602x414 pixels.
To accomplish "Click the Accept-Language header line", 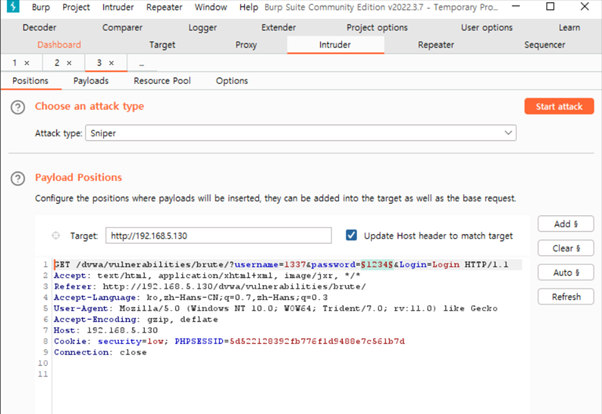I will tap(191, 297).
